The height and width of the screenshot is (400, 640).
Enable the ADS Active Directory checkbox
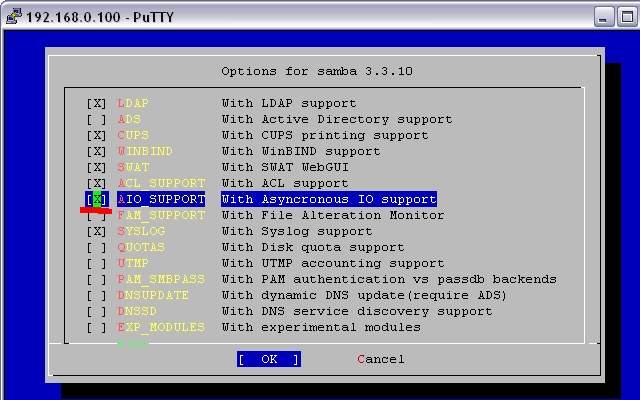96,120
